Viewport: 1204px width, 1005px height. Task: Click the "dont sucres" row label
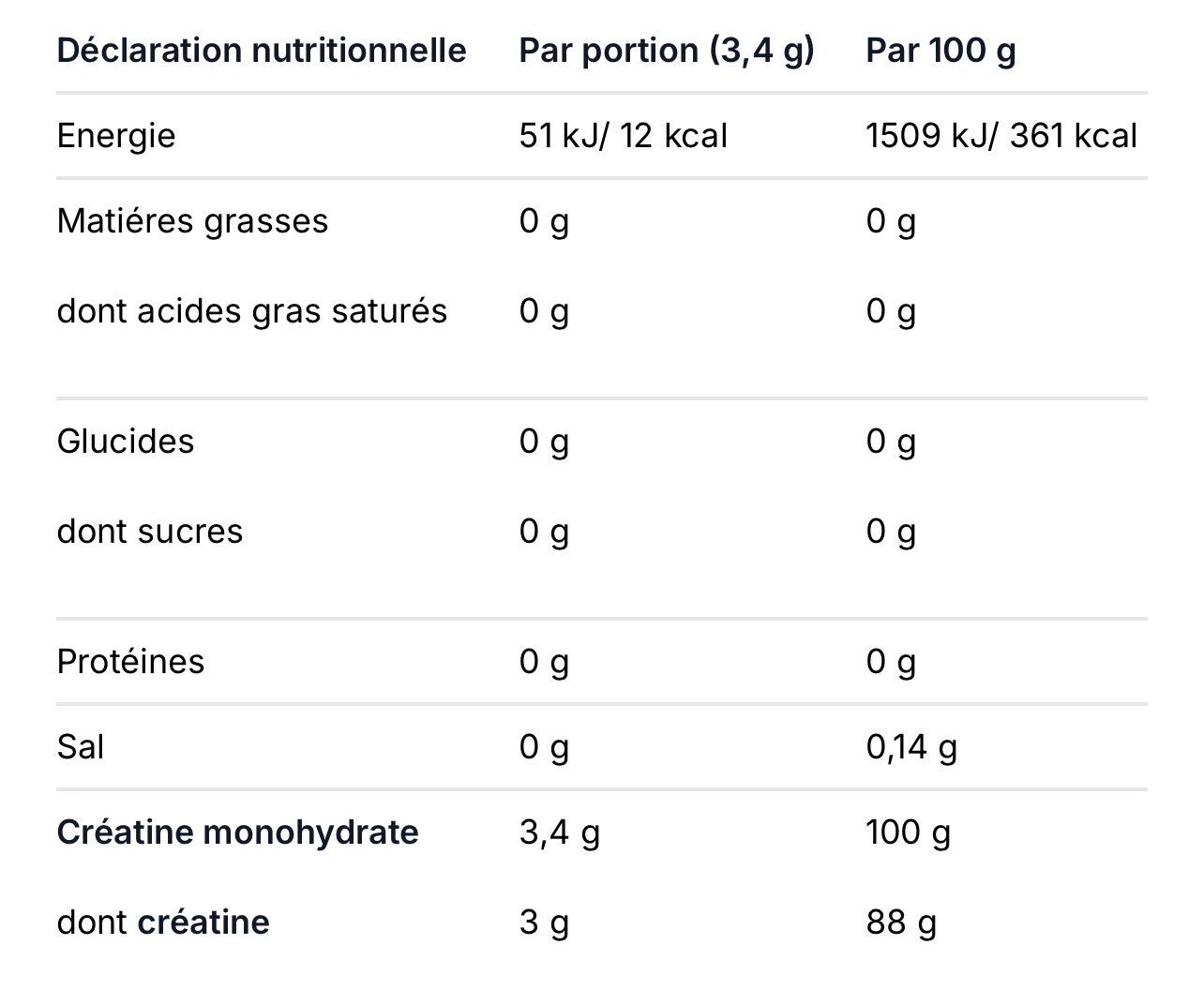tap(150, 532)
